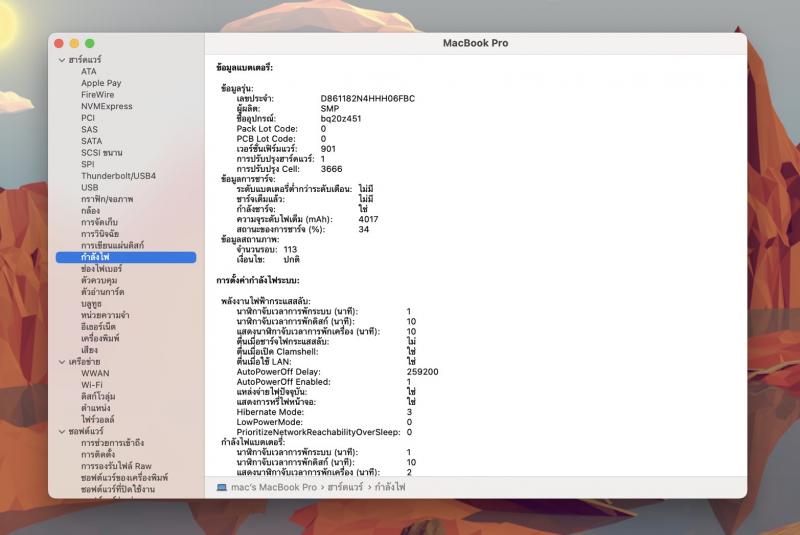The height and width of the screenshot is (535, 800).
Task: Open the USB hardware entry
Action: 89,188
